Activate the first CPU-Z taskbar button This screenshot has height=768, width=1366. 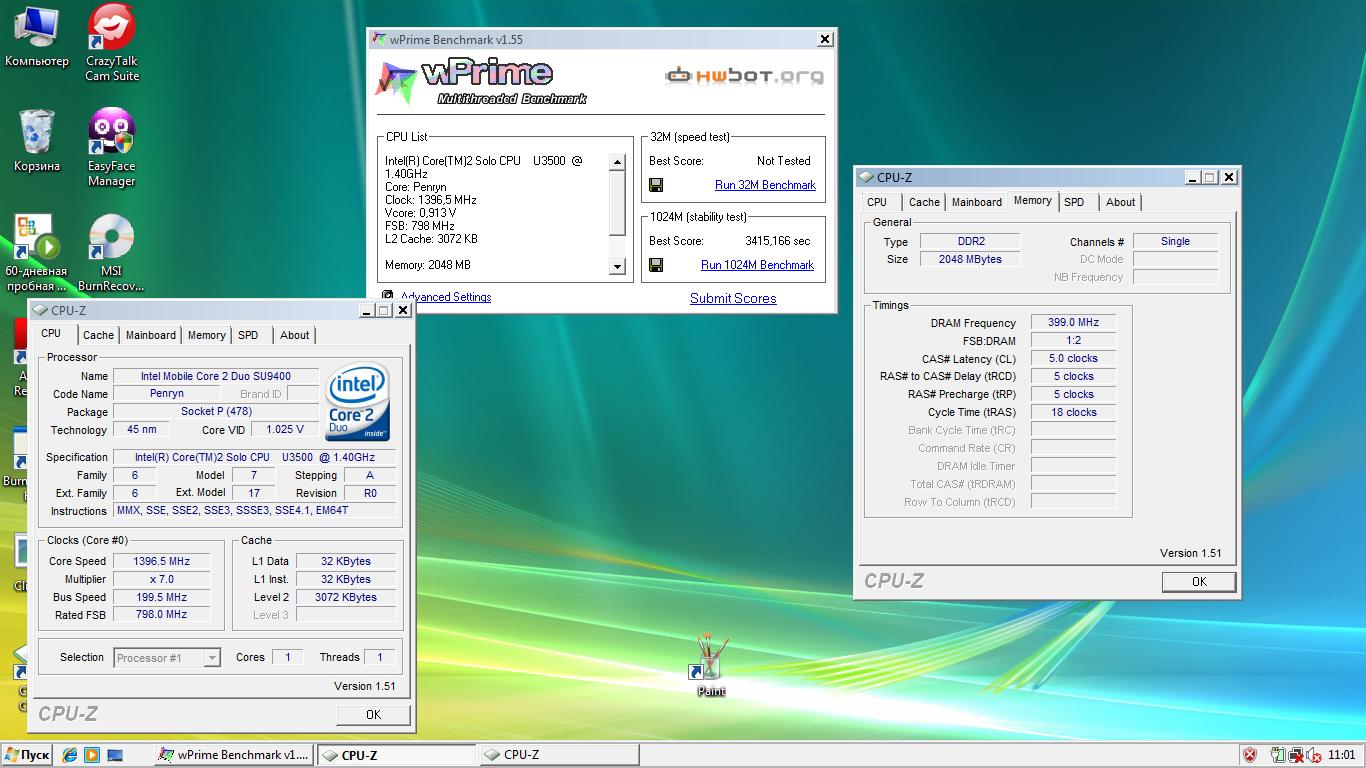pyautogui.click(x=396, y=755)
